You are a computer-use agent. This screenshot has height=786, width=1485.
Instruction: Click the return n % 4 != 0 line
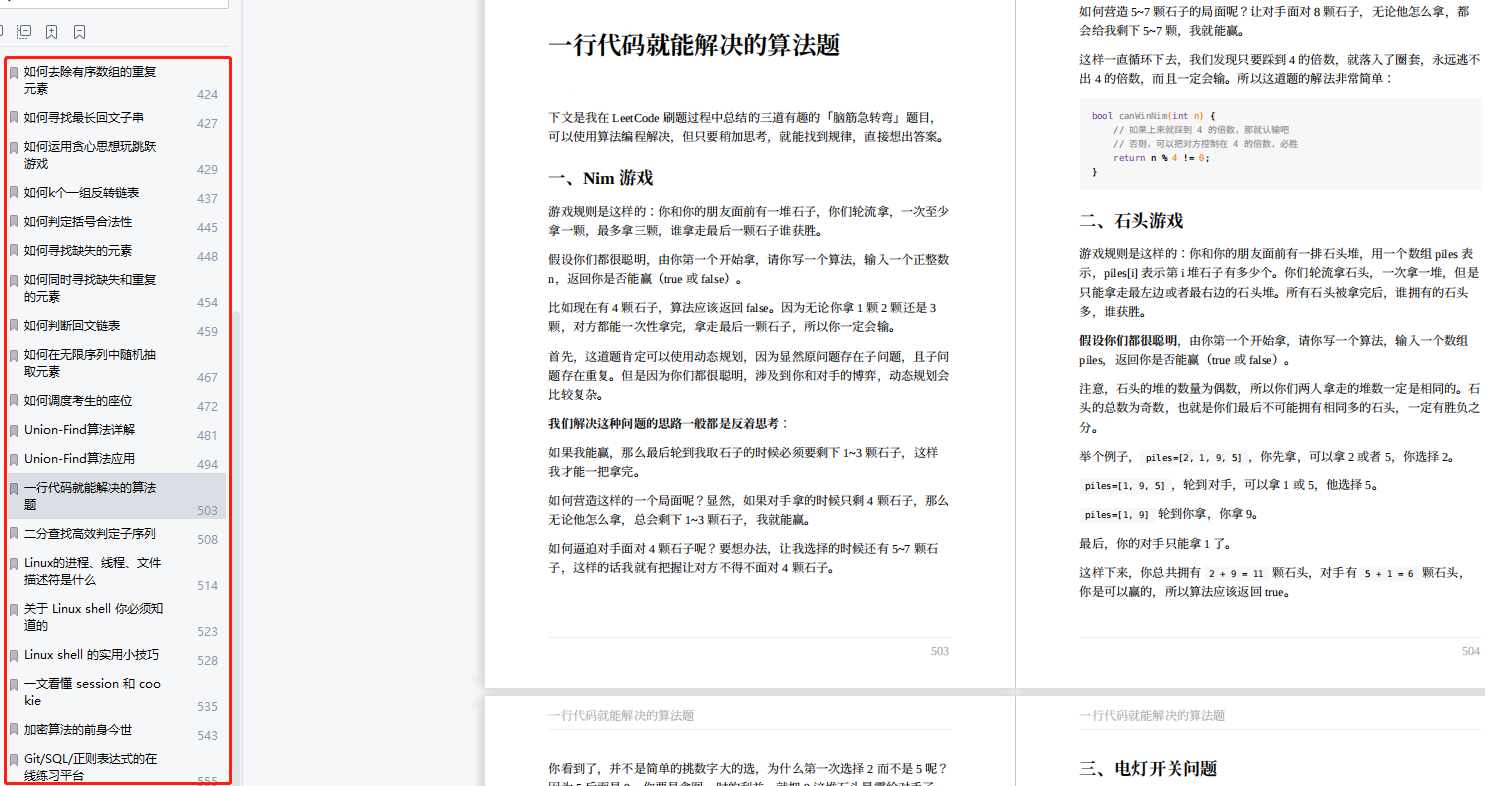point(1161,158)
